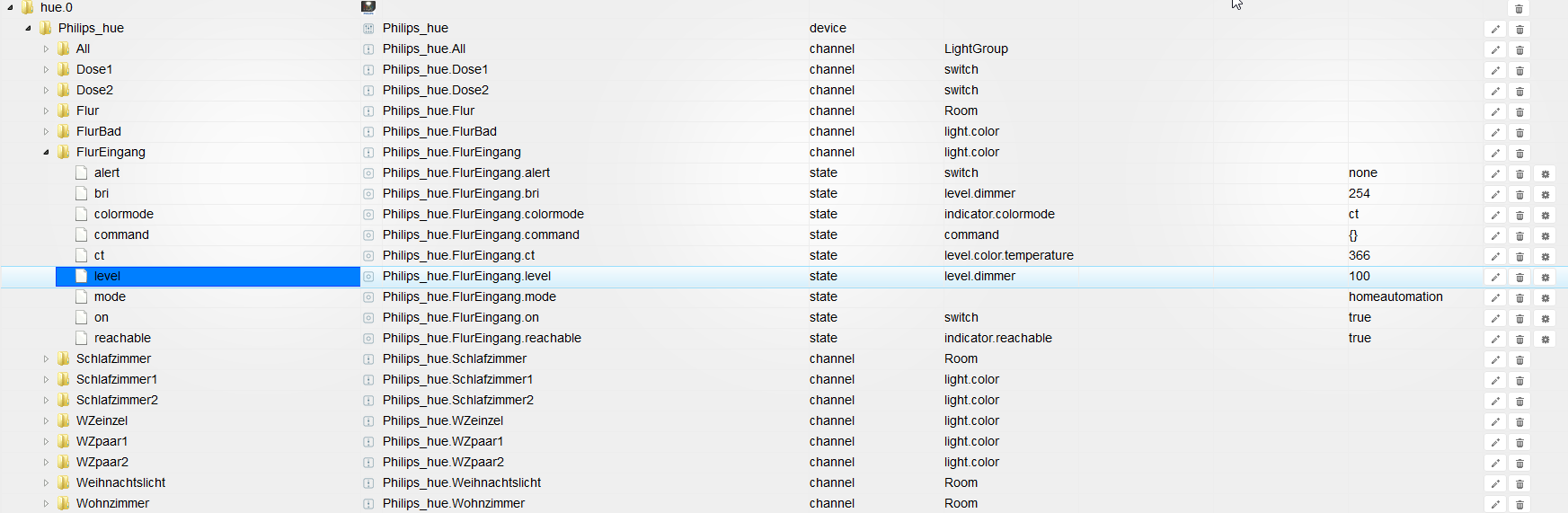1568x513 pixels.
Task: Edit the FlurEingang.bri state
Action: pyautogui.click(x=1495, y=195)
